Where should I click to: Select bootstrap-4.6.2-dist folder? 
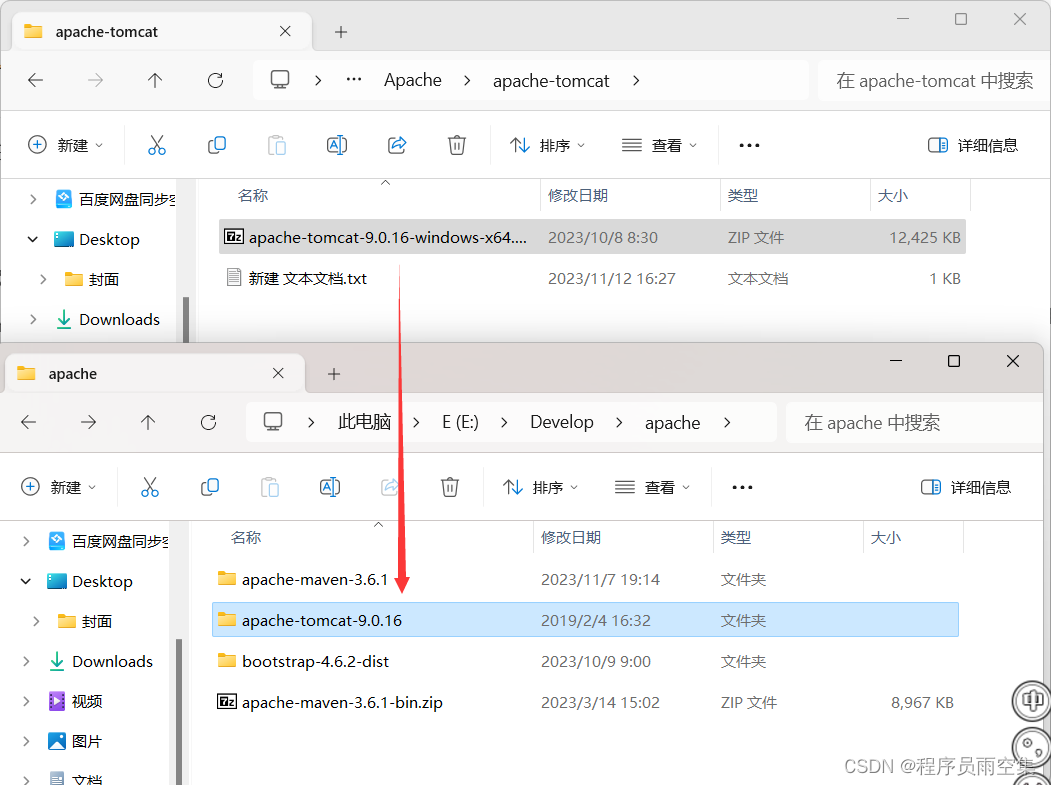(585, 662)
